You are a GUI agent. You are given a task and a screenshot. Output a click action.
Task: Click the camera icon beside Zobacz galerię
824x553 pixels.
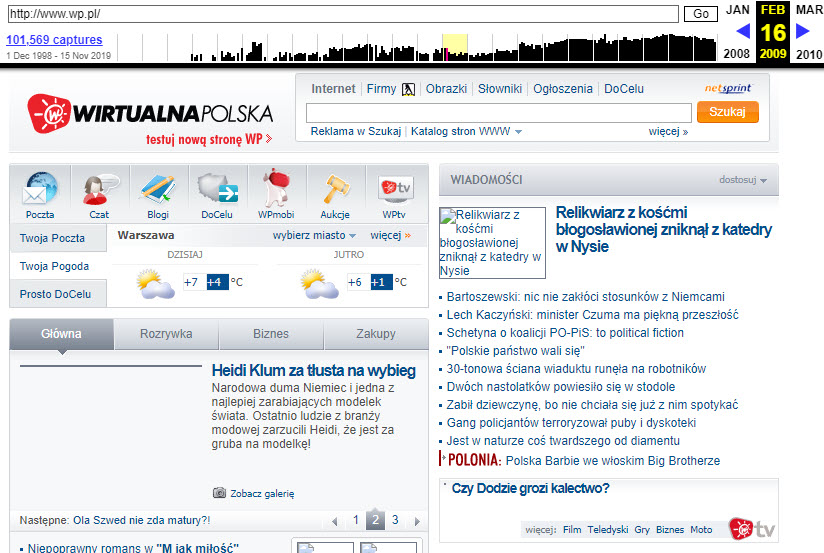point(219,493)
